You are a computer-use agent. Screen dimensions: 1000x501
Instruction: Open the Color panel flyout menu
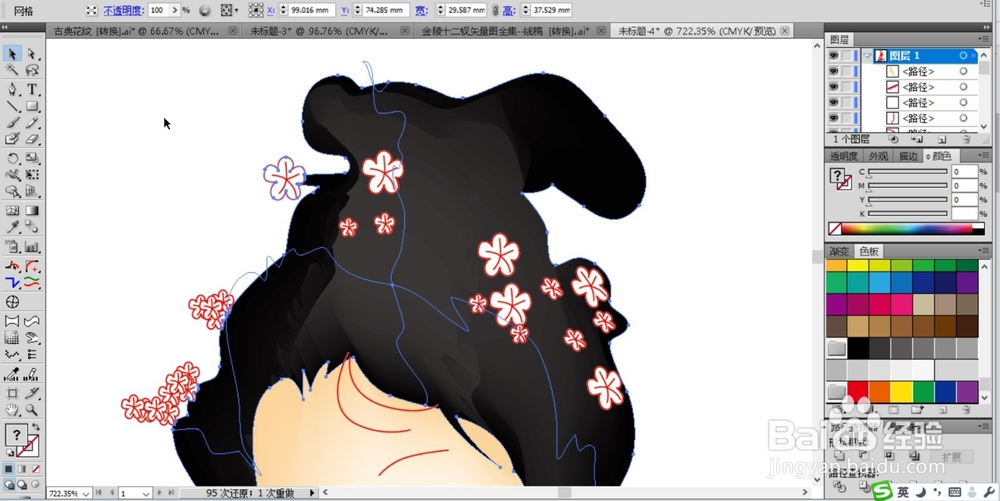coord(985,156)
